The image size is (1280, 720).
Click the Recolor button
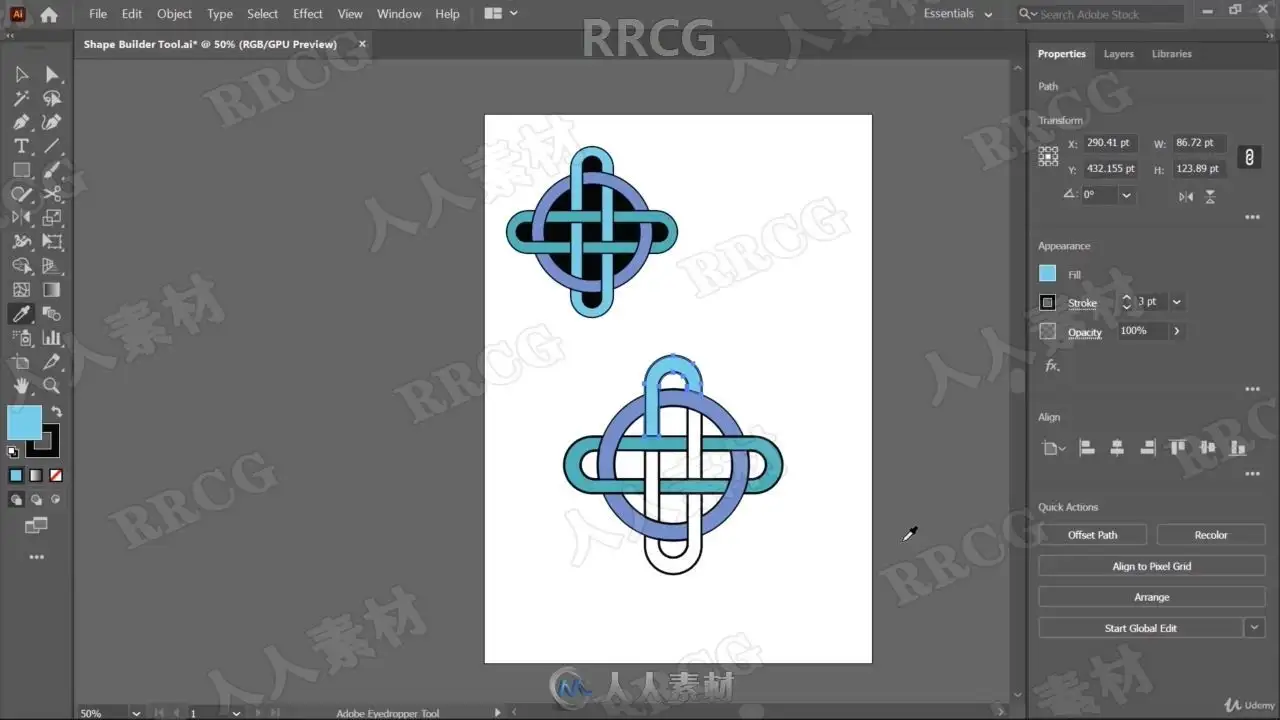1211,535
